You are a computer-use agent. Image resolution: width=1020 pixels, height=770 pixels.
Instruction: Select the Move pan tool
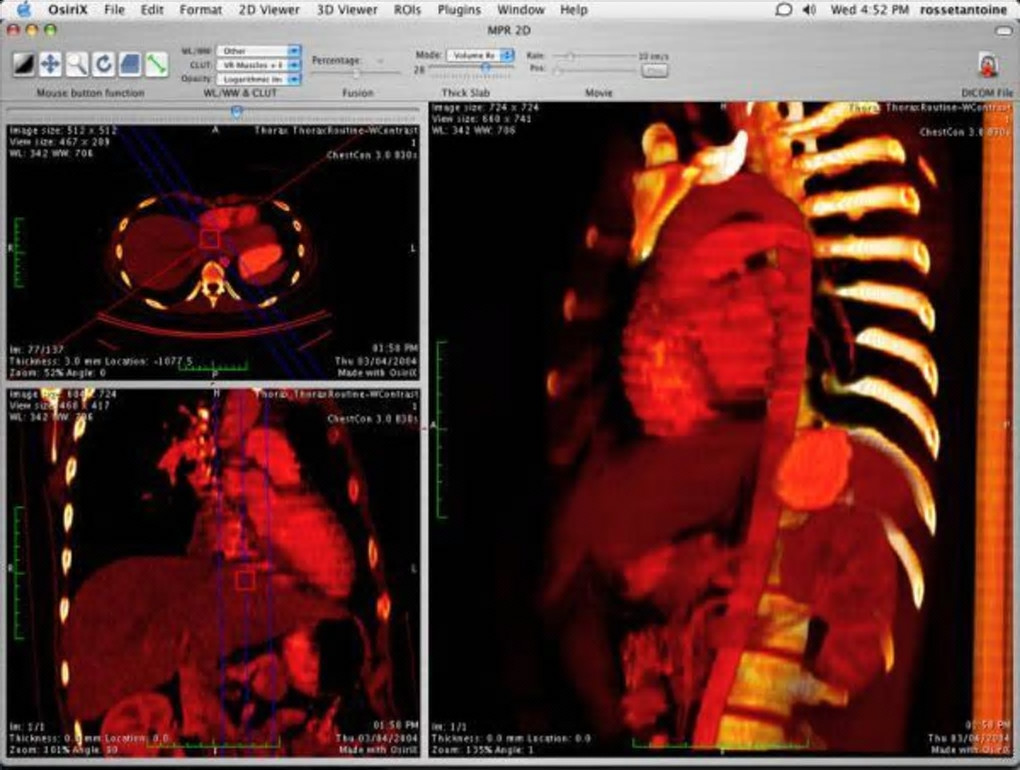tap(50, 64)
